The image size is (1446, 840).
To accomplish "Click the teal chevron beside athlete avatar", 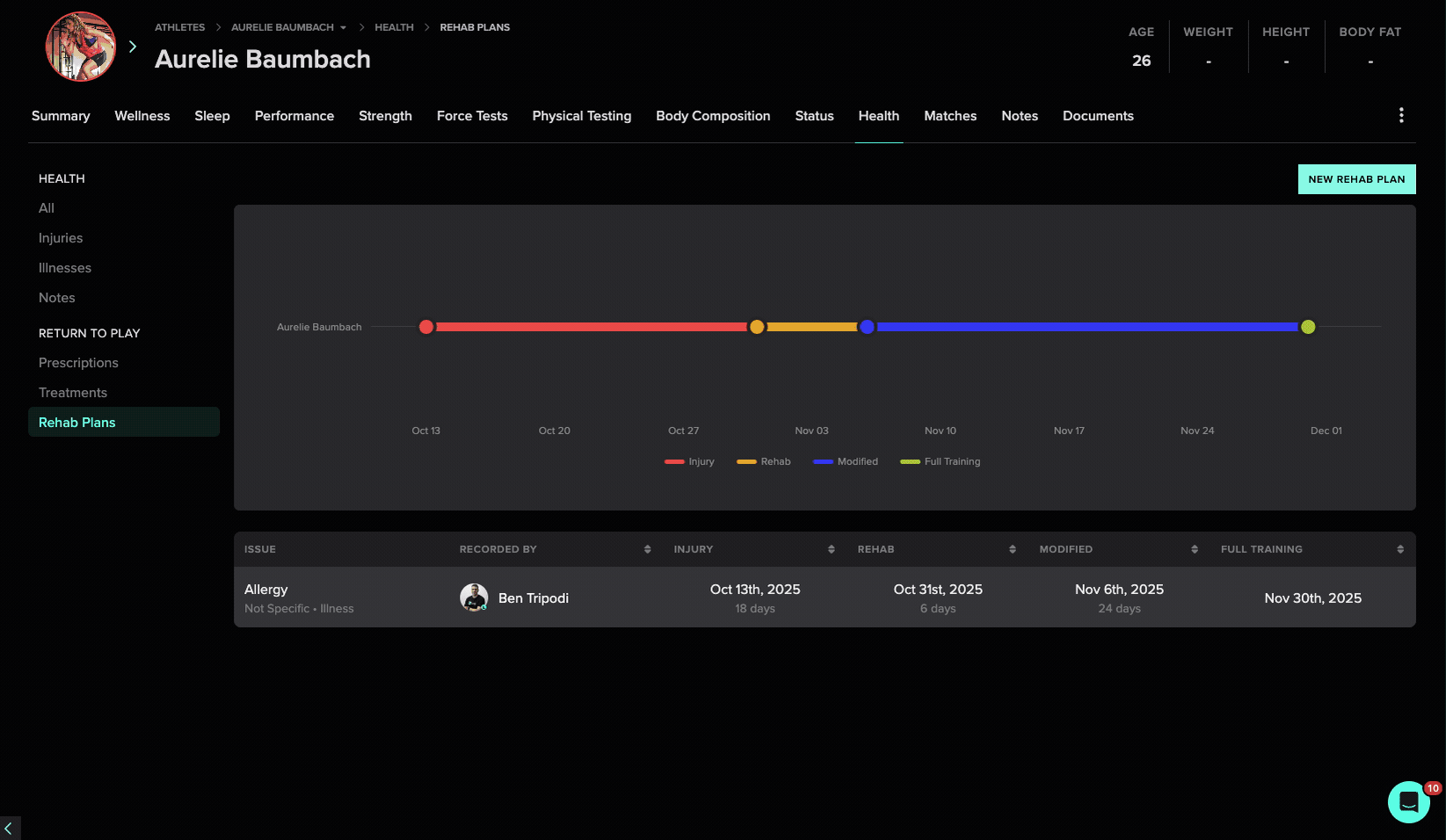I will click(x=133, y=47).
